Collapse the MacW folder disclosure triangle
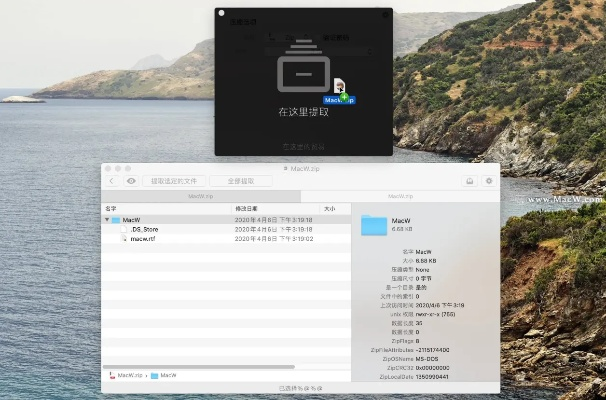The image size is (606, 400). [x=107, y=219]
